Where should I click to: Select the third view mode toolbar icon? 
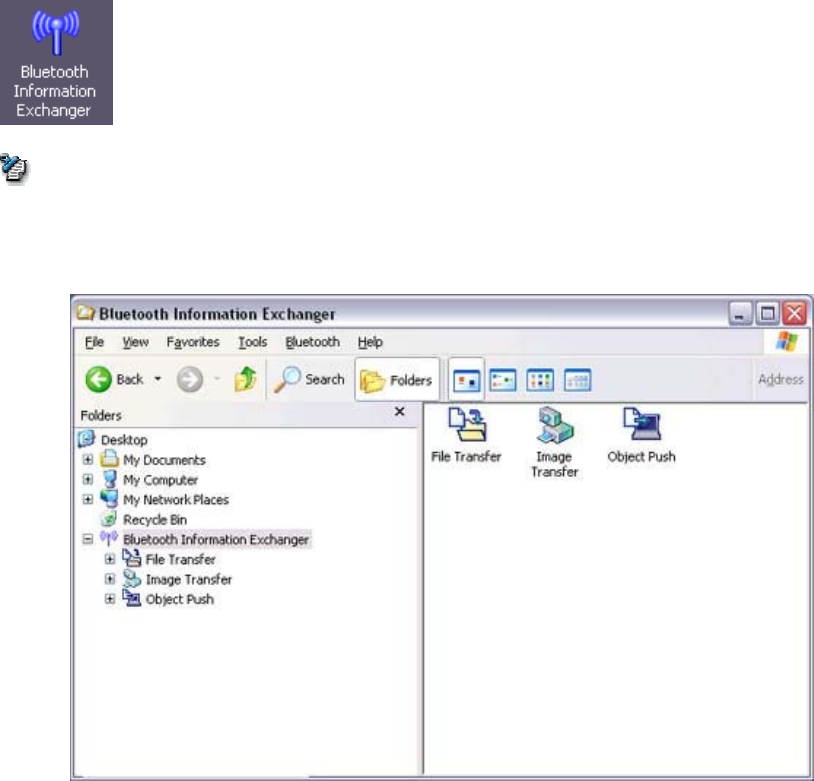click(540, 380)
